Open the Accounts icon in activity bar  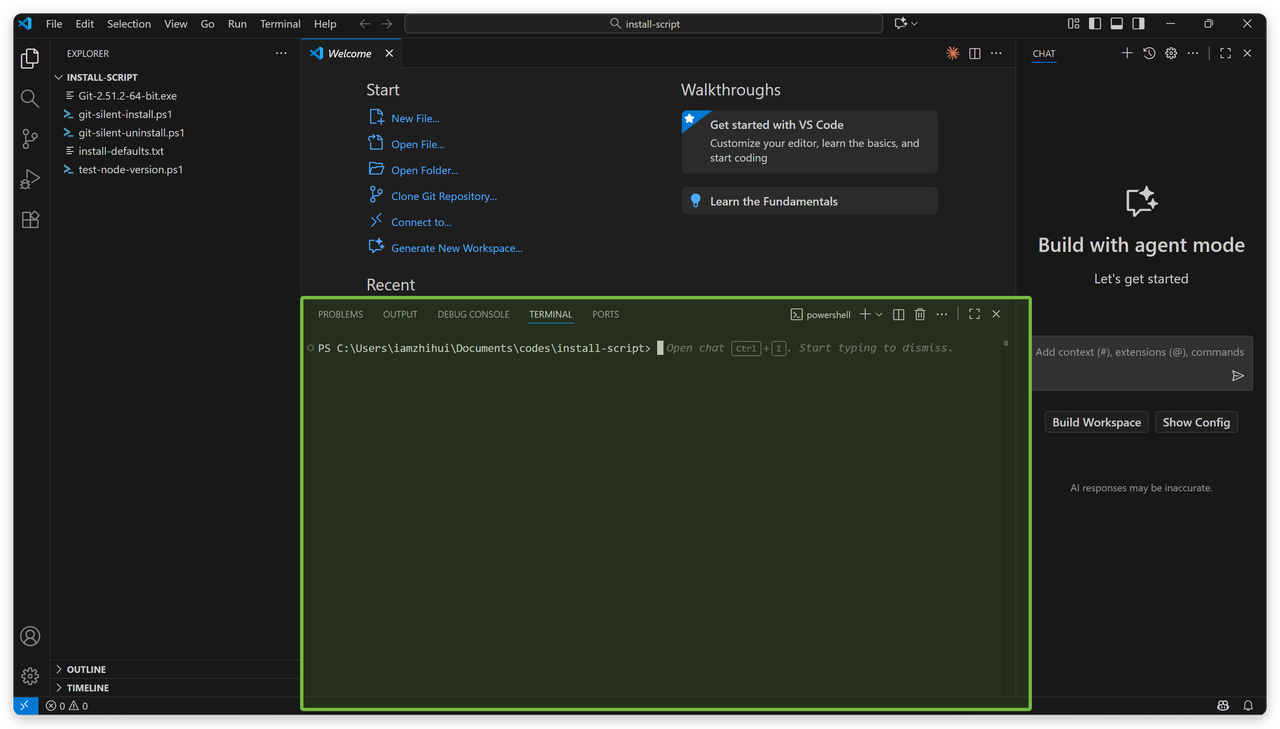coord(30,636)
